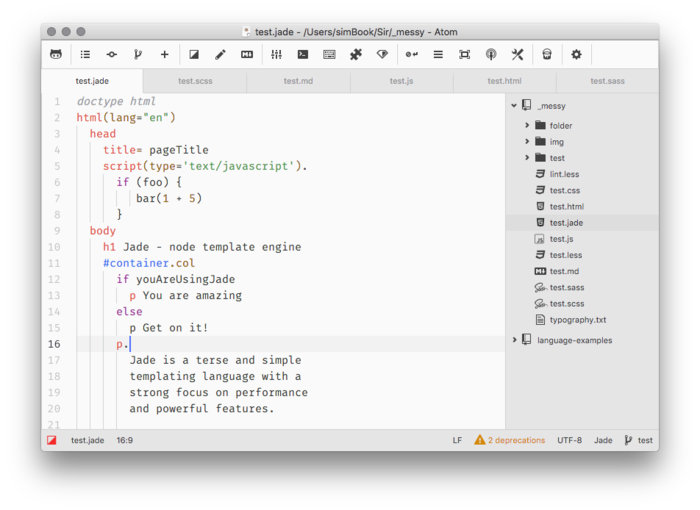700x510 pixels.
Task: Expand the folder directory in tree
Action: pos(527,126)
